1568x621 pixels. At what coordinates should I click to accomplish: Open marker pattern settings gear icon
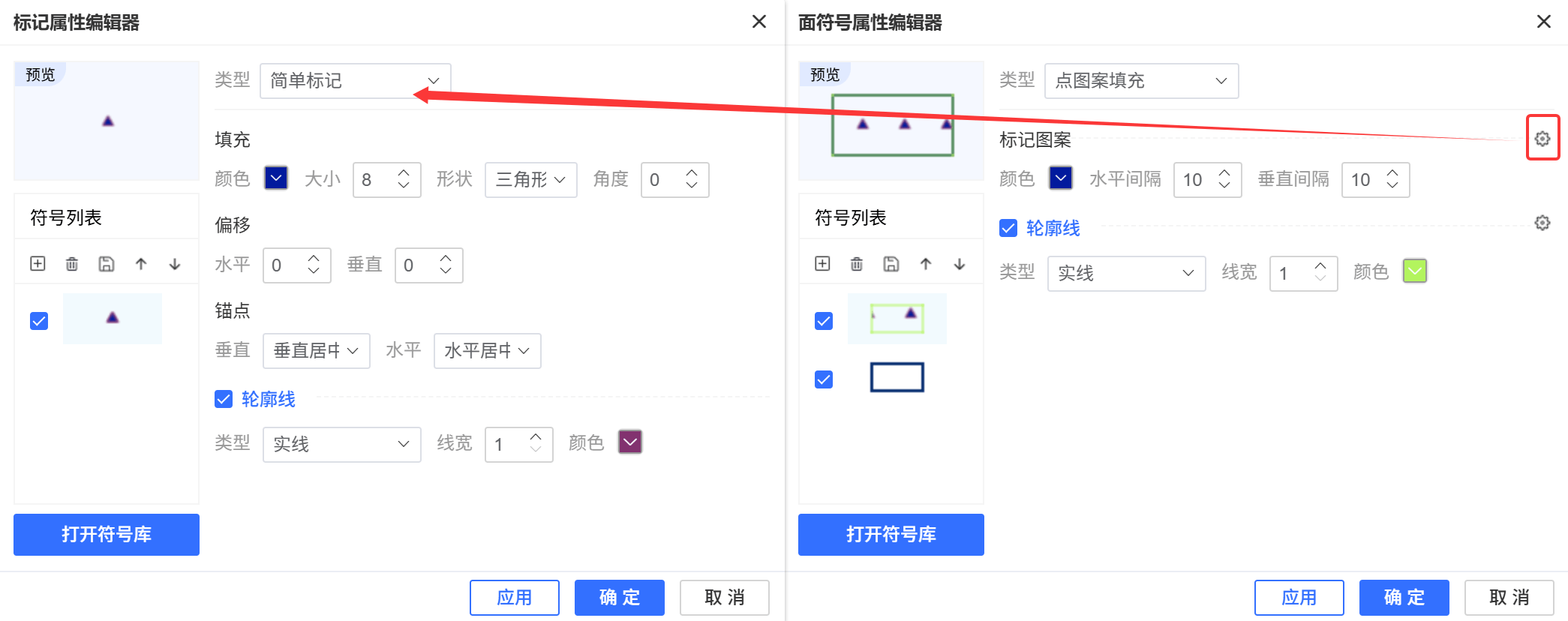(x=1542, y=139)
